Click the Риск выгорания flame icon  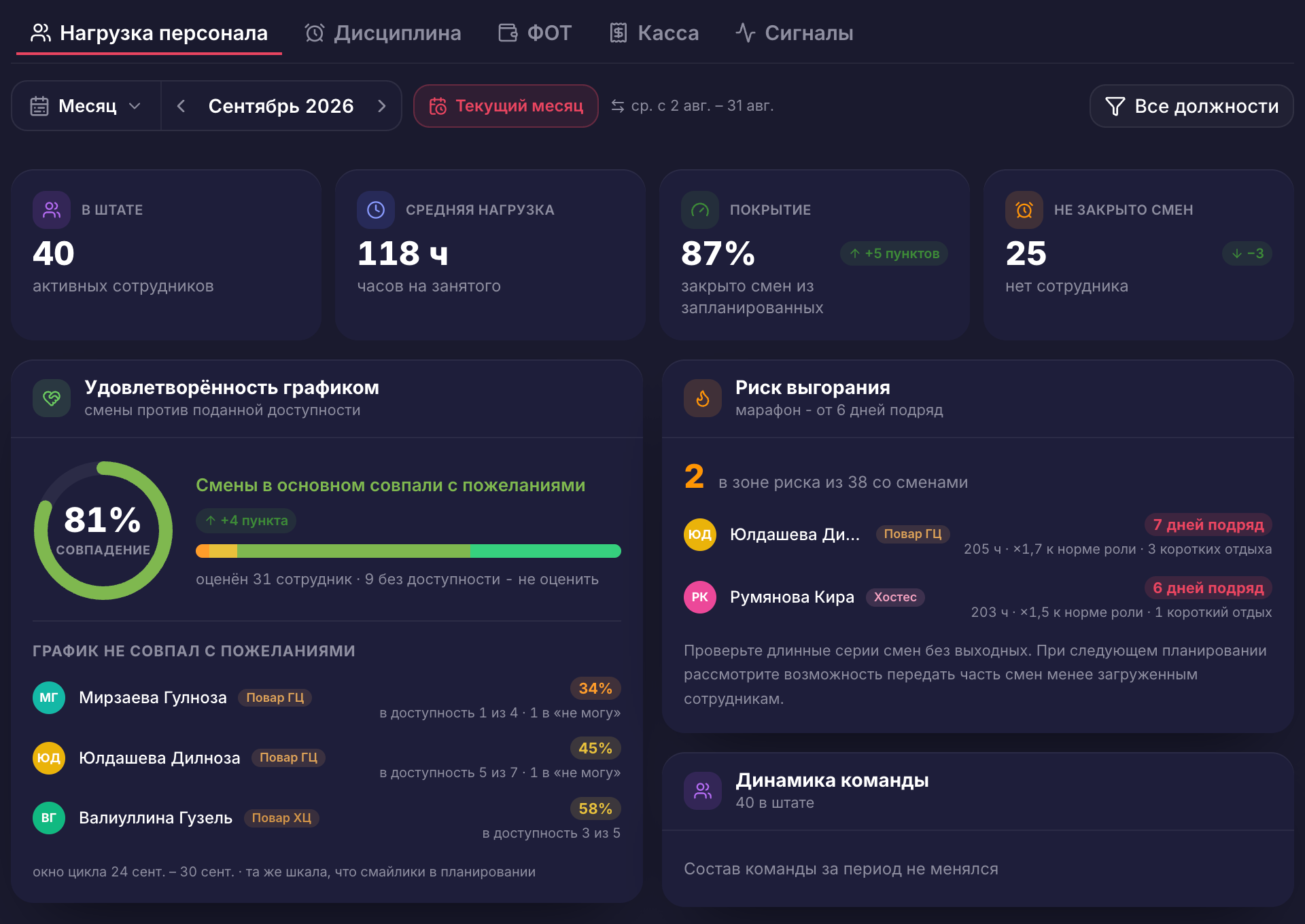(x=703, y=398)
